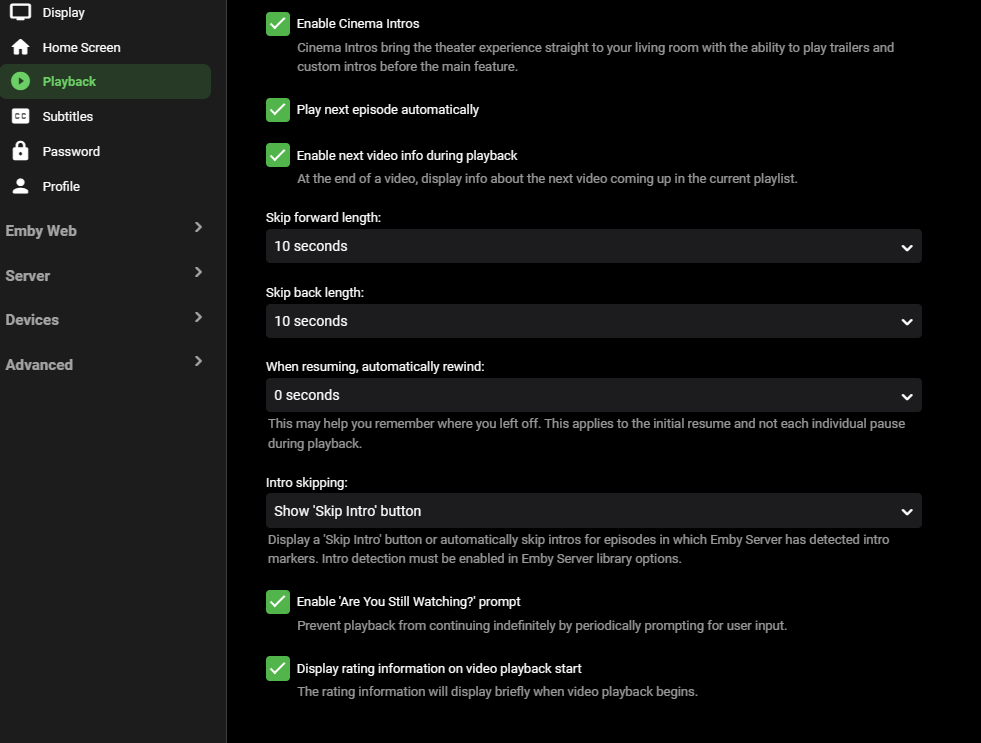
Task: Open the automatically rewind dropdown
Action: 593,395
